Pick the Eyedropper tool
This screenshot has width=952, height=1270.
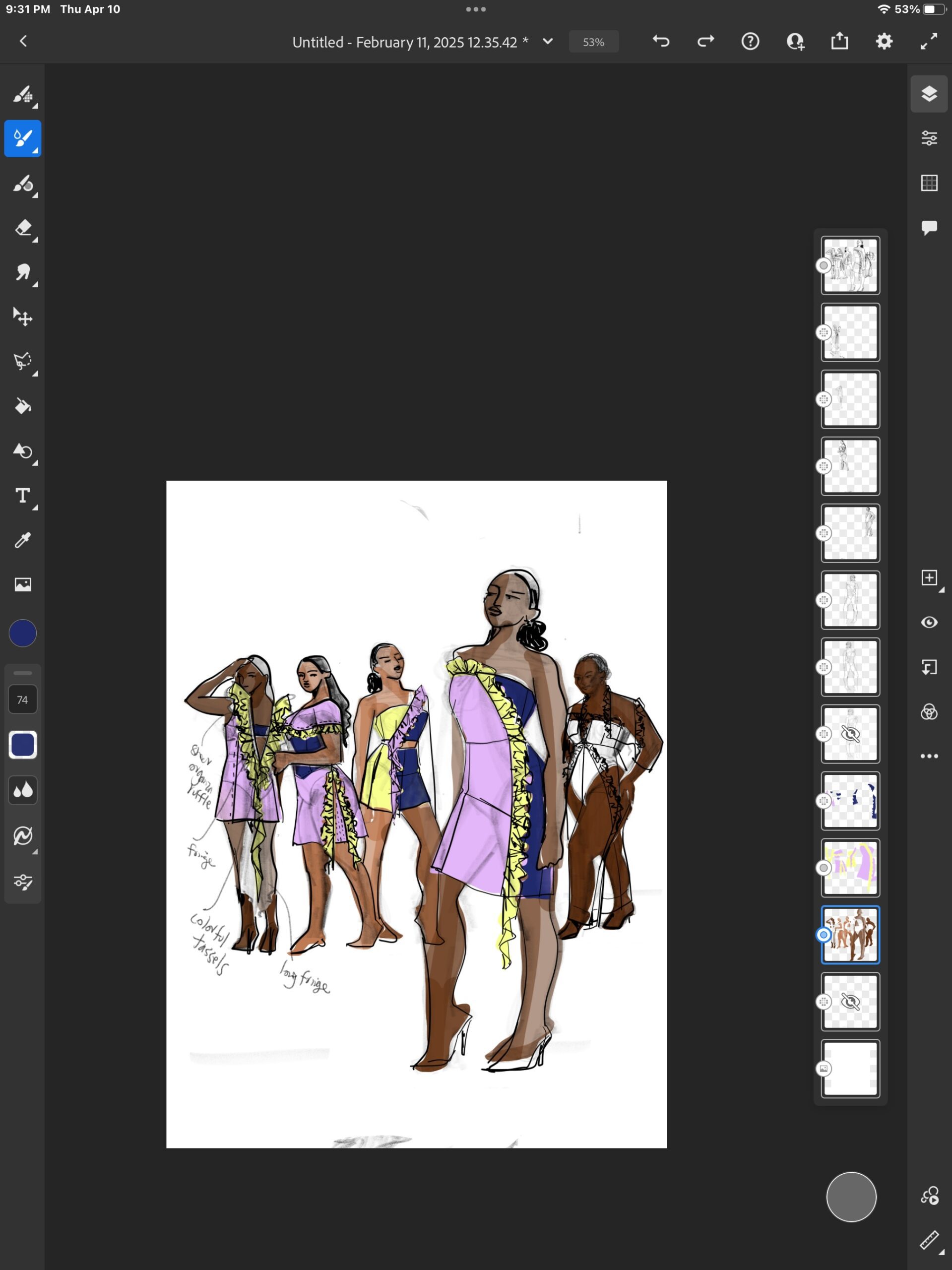point(23,540)
